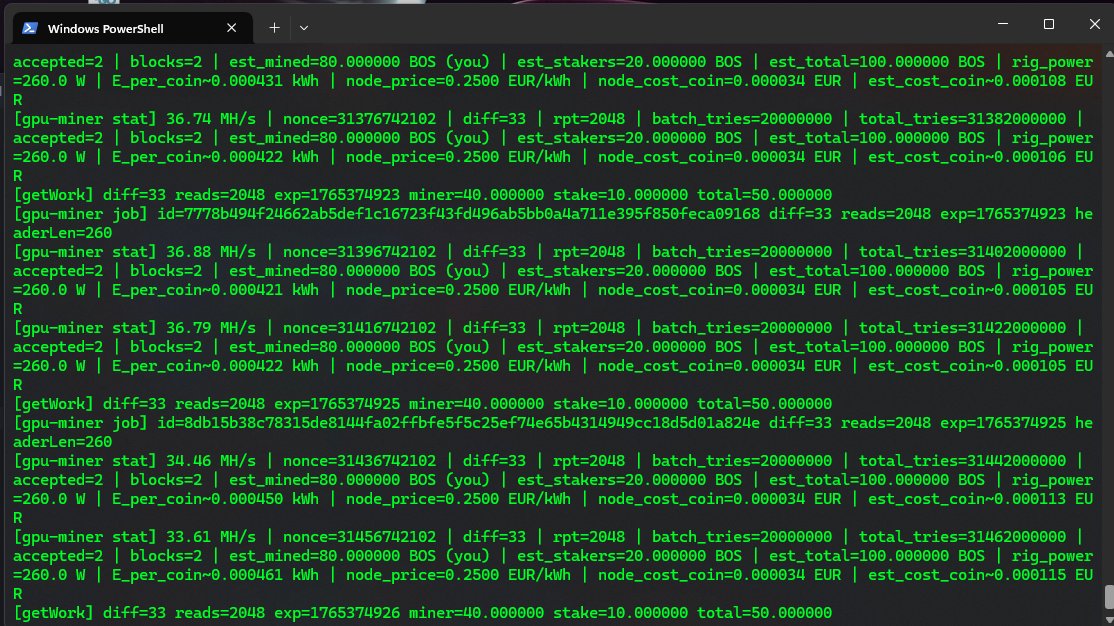Click 'nonce=31416742102' in the output
The image size is (1114, 626).
coord(359,328)
